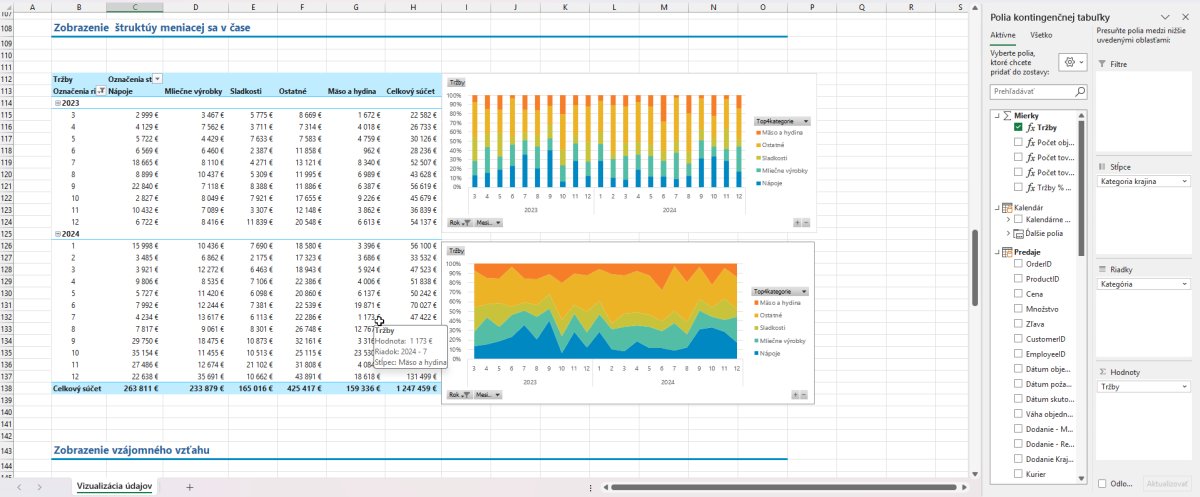The height and width of the screenshot is (497, 1200).
Task: Uncheck the Tržby measure checkbox
Action: (x=1018, y=128)
